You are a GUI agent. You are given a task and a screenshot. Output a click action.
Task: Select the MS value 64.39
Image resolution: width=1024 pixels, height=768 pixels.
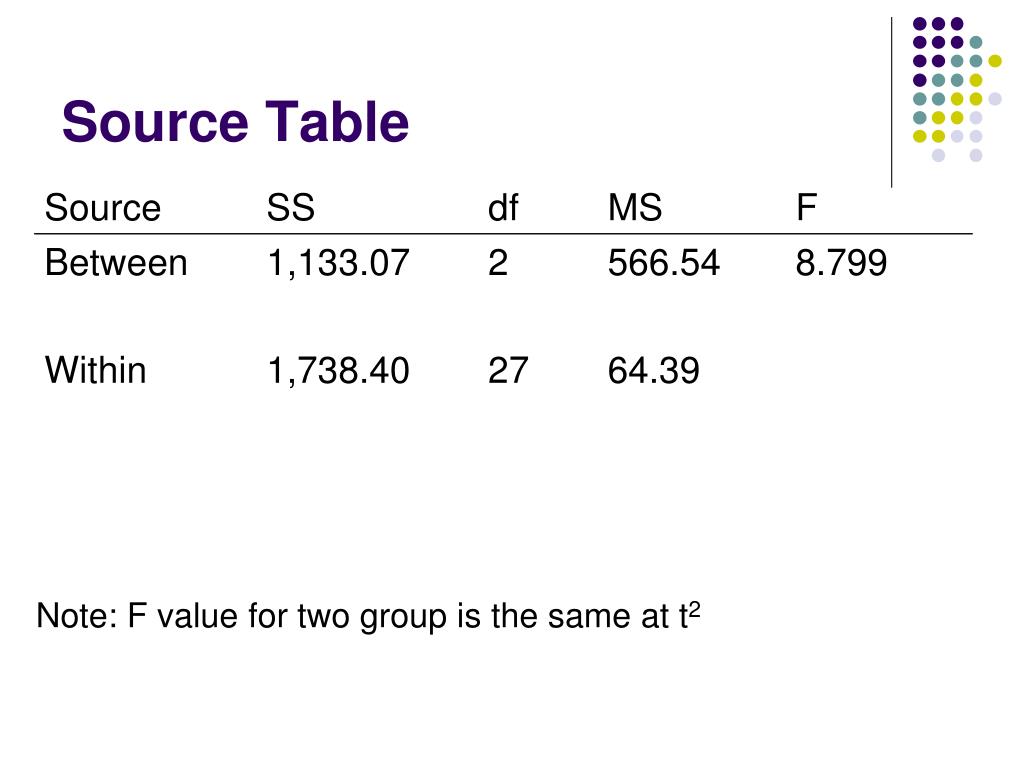tap(654, 370)
